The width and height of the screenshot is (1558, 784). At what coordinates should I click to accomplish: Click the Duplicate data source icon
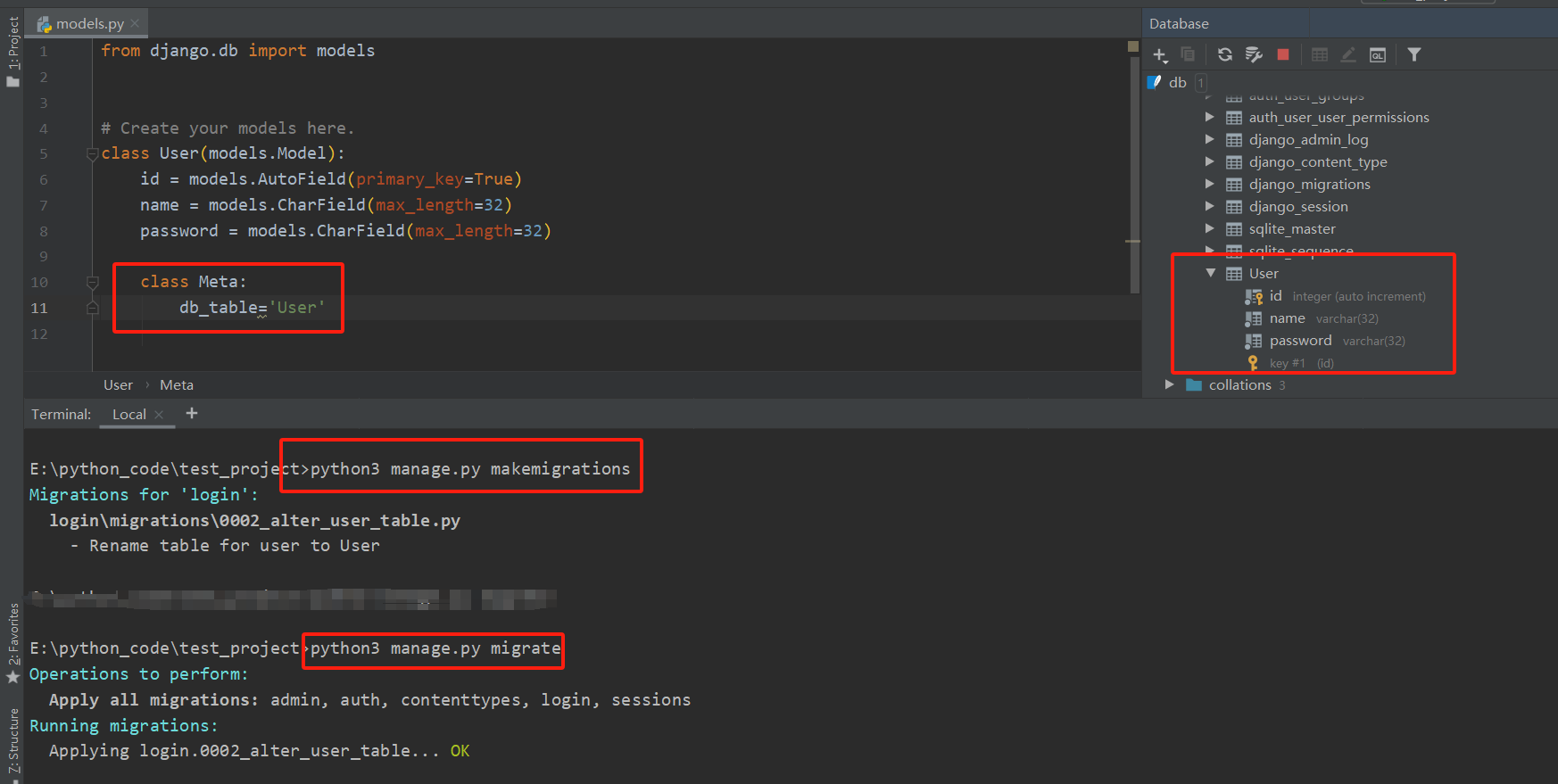1188,55
